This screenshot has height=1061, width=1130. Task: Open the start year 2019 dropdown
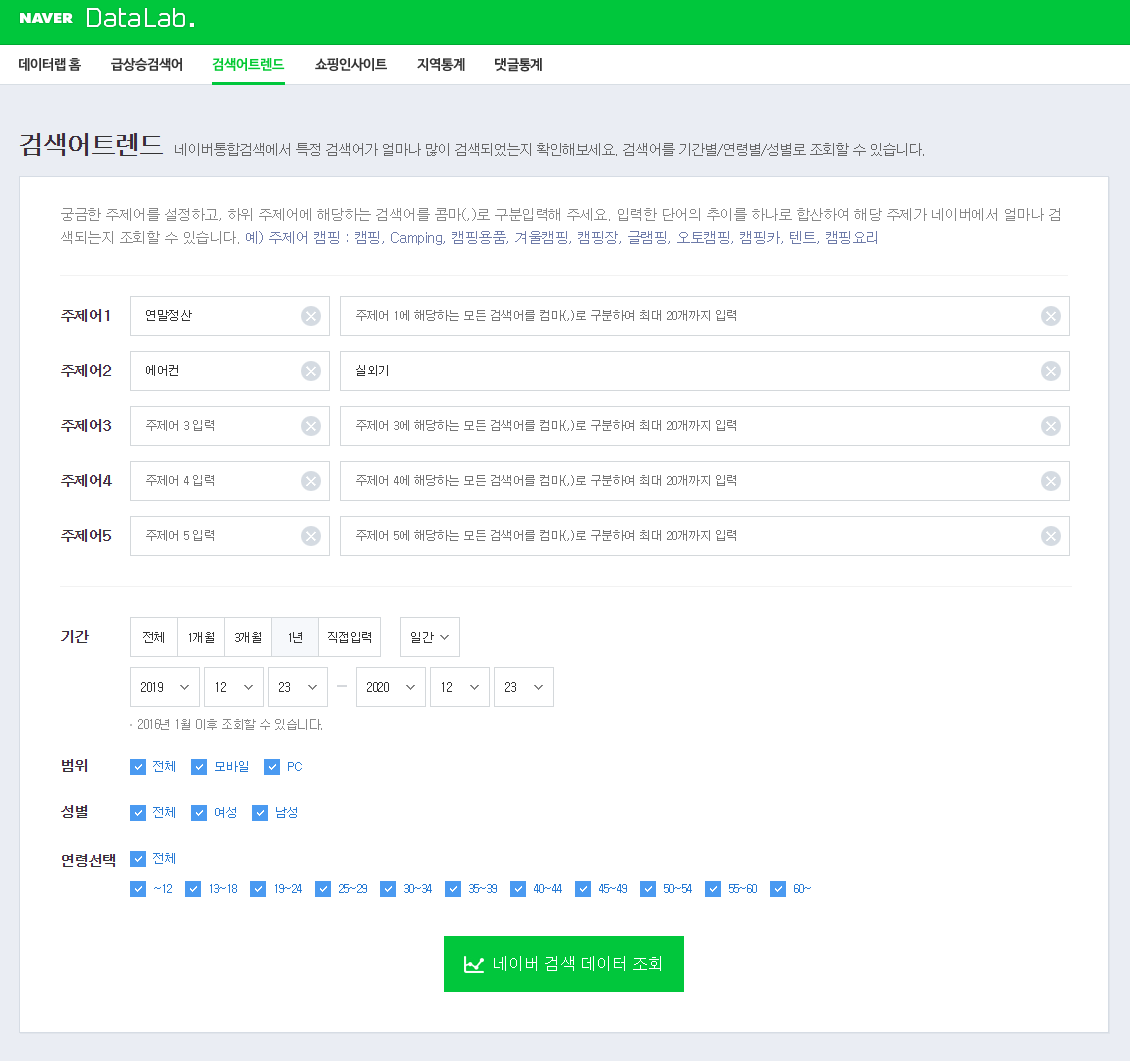coord(164,688)
